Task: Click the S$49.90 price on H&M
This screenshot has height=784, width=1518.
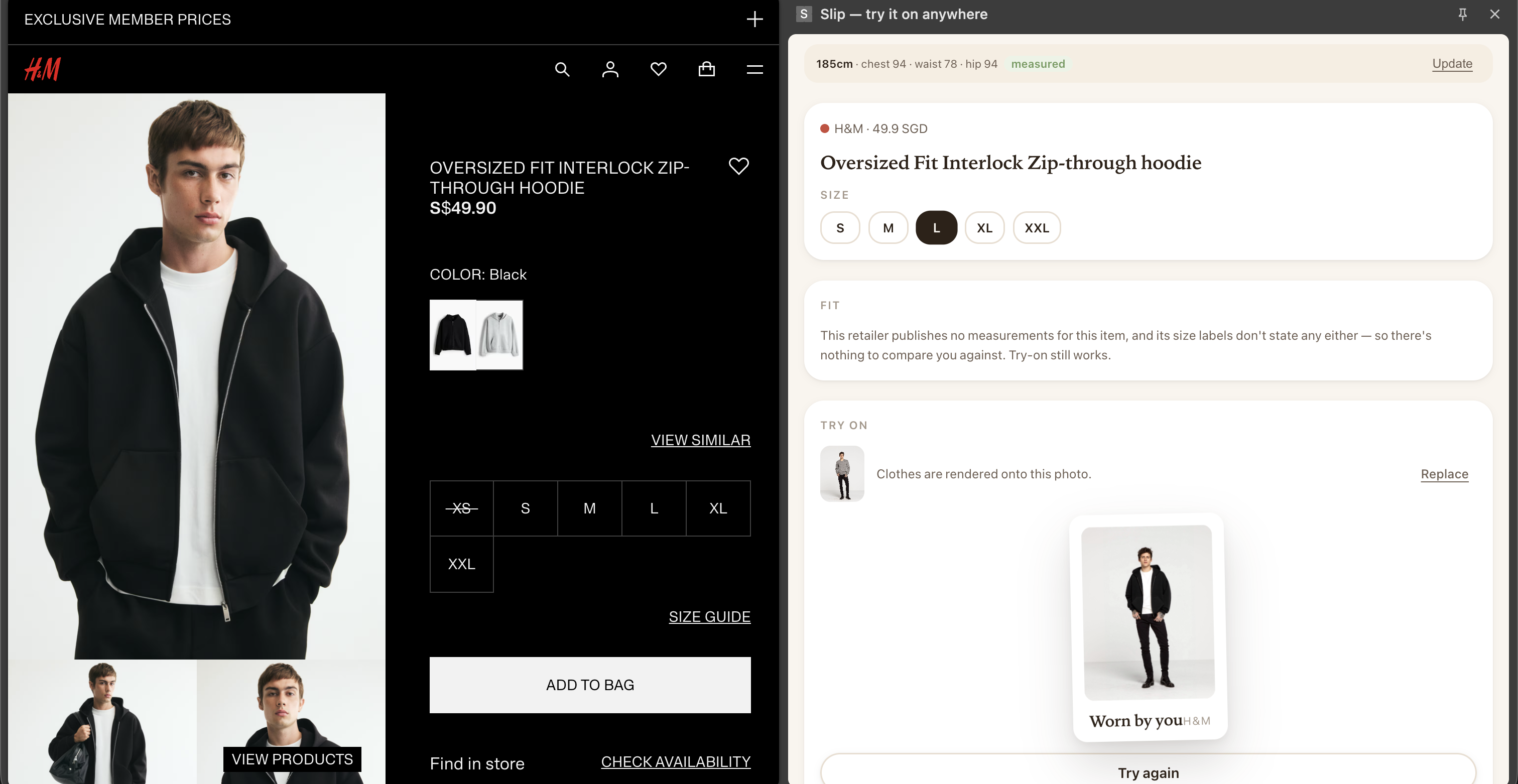Action: click(463, 208)
